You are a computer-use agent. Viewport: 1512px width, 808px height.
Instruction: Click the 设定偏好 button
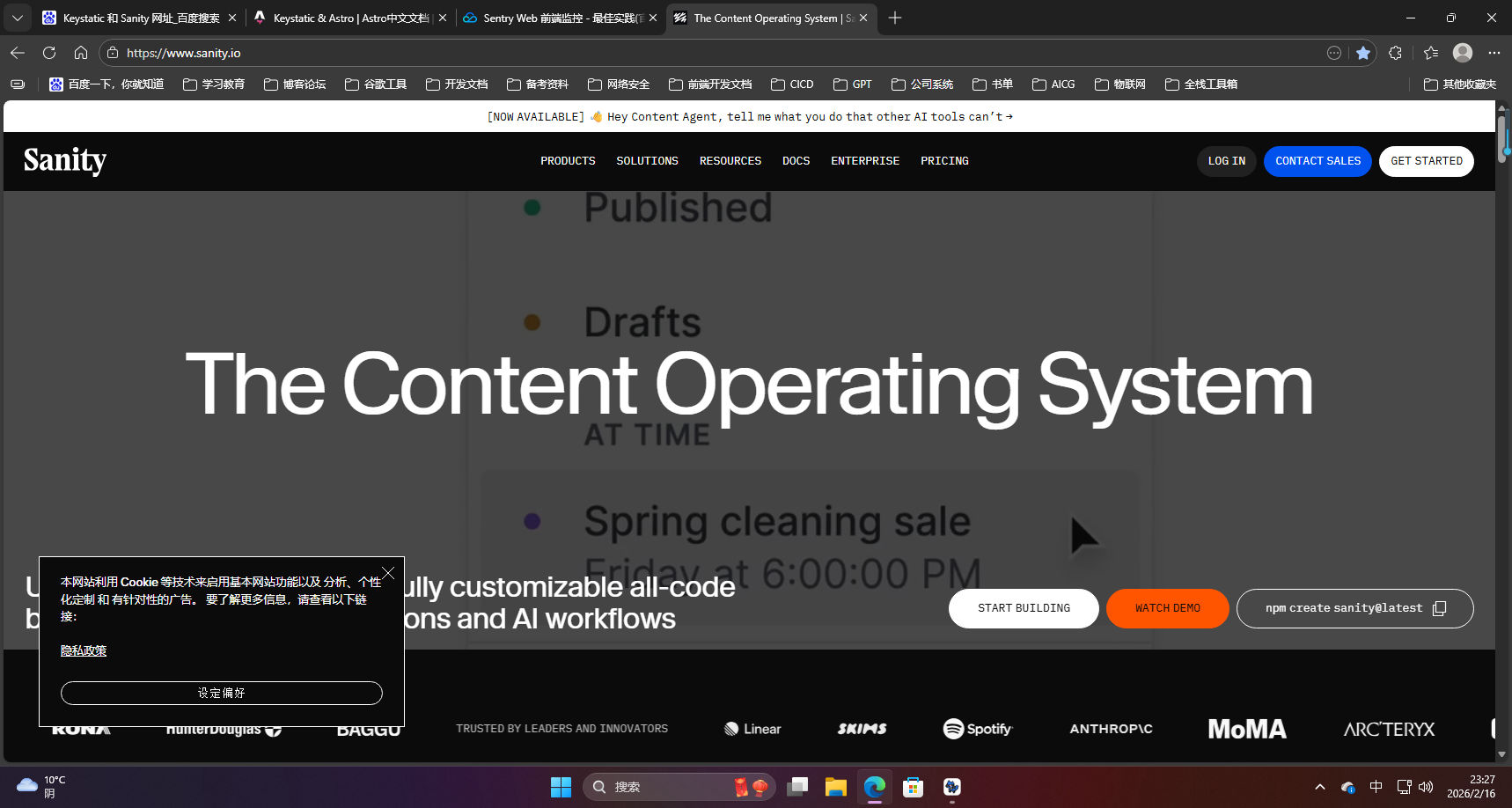coord(222,693)
